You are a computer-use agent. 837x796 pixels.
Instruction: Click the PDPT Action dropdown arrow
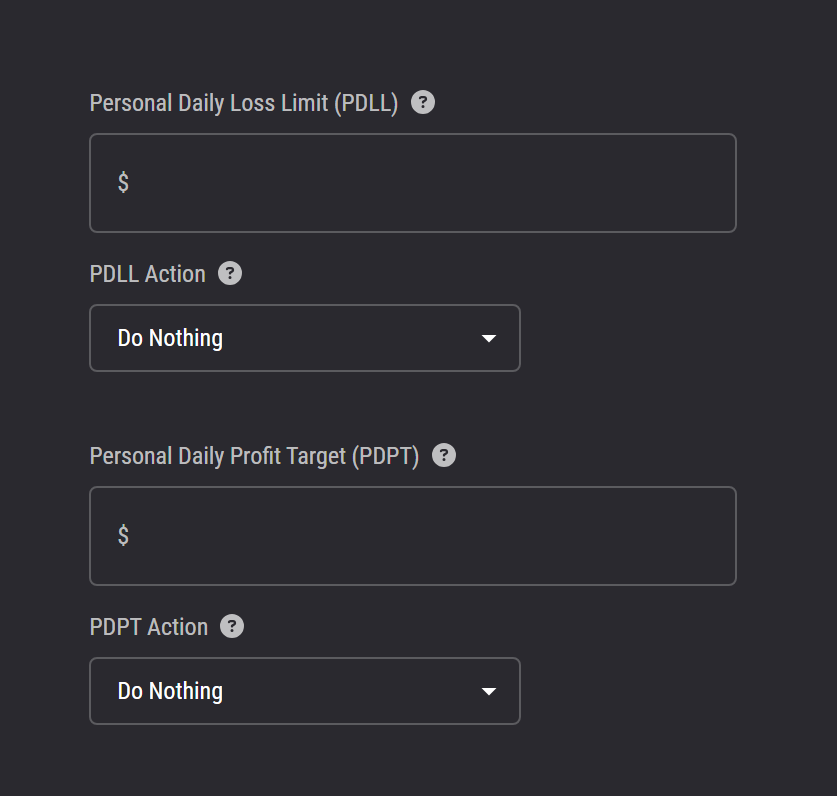pos(489,692)
